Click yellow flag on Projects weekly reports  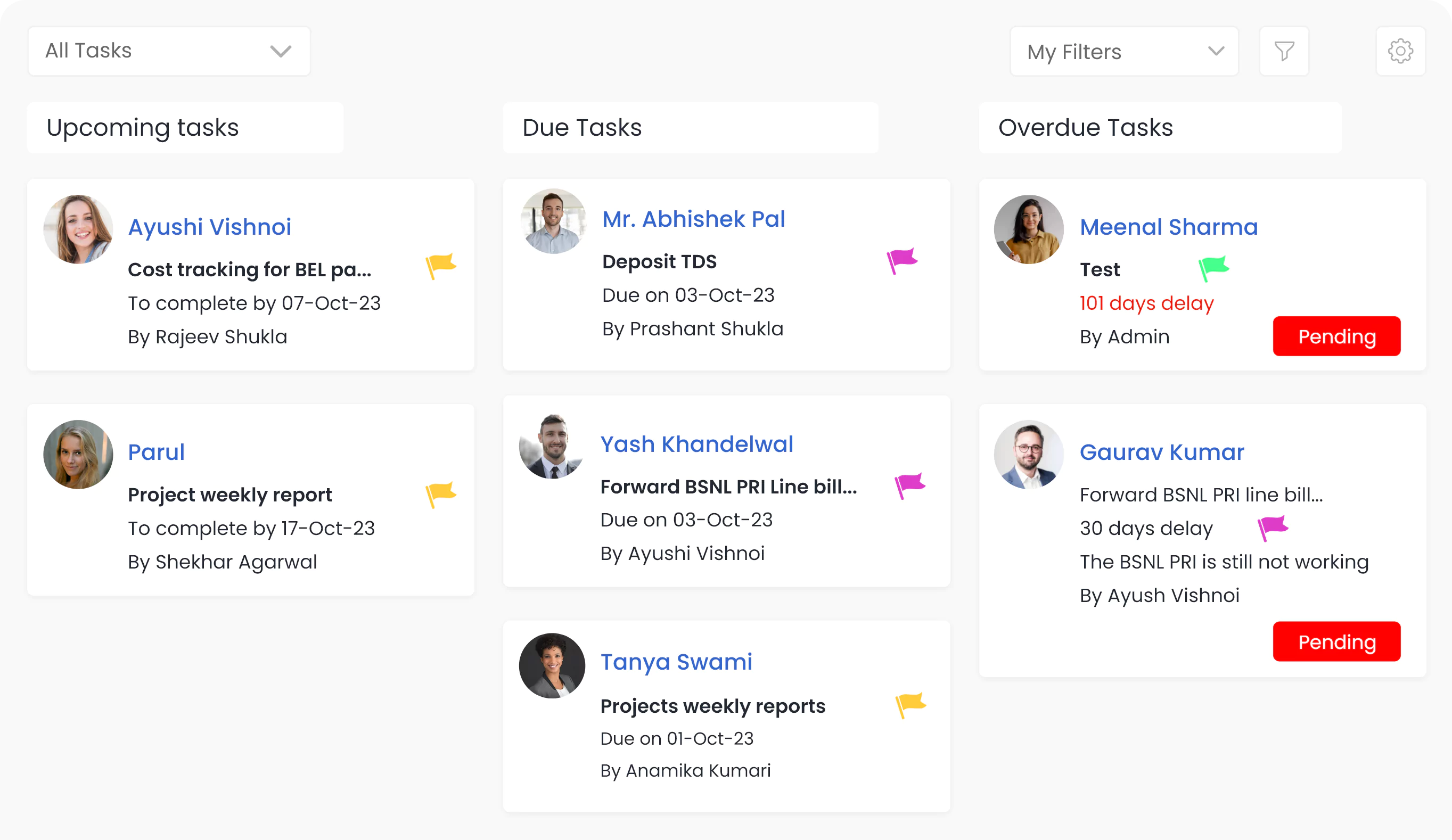click(x=910, y=705)
